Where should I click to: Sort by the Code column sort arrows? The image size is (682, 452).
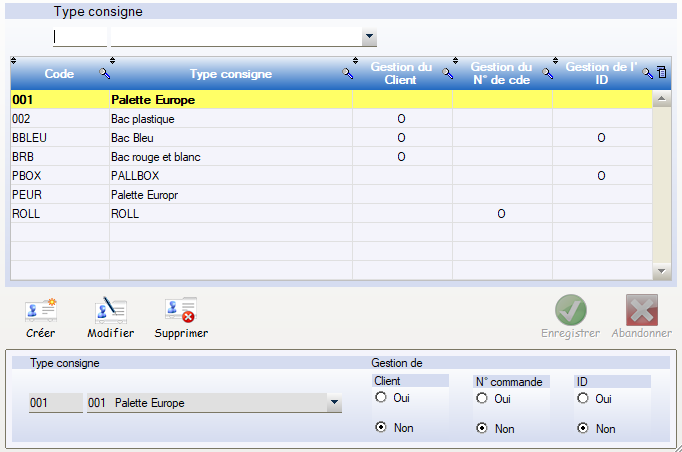(x=14, y=61)
